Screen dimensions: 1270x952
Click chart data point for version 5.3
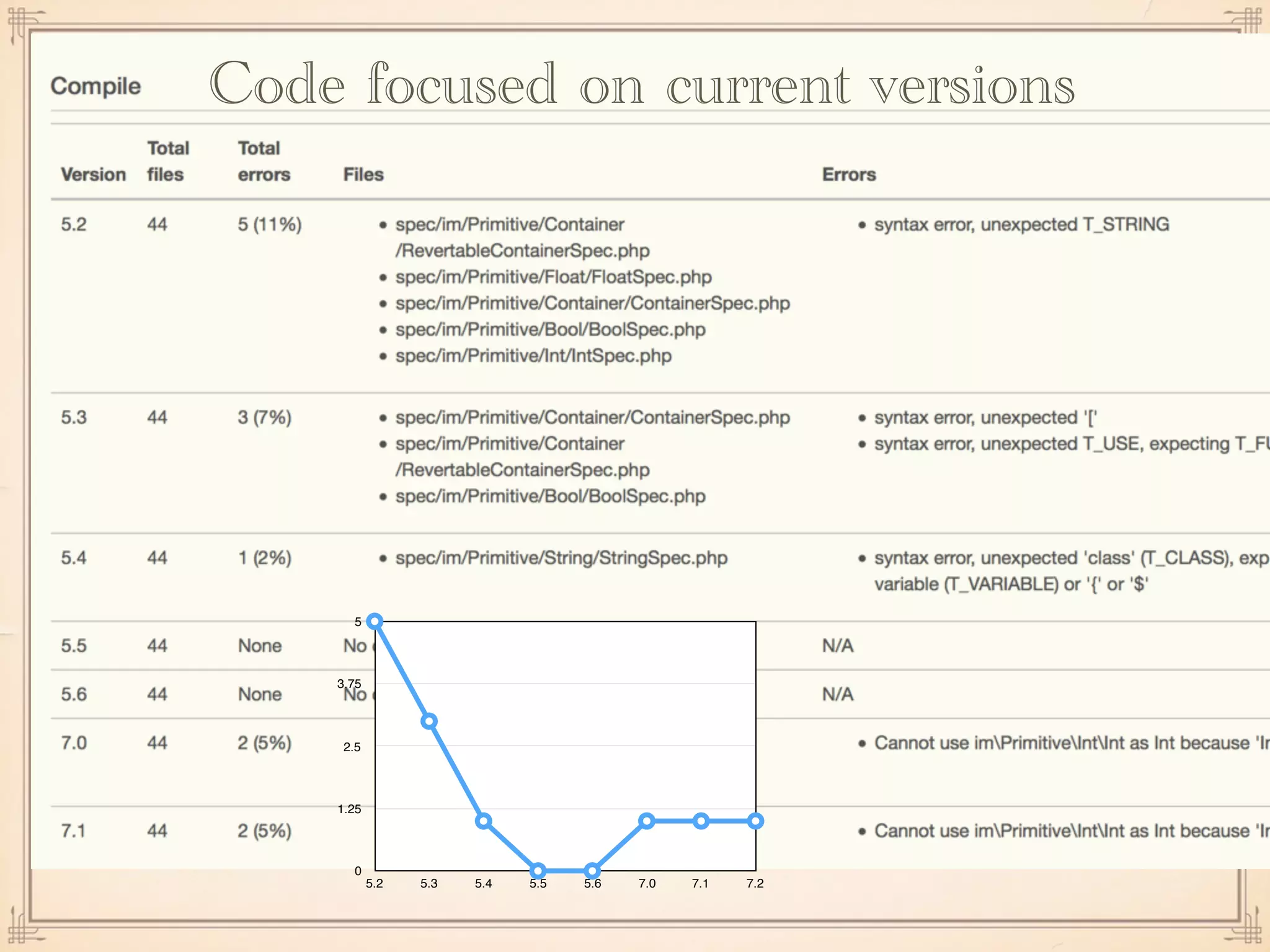pos(429,721)
